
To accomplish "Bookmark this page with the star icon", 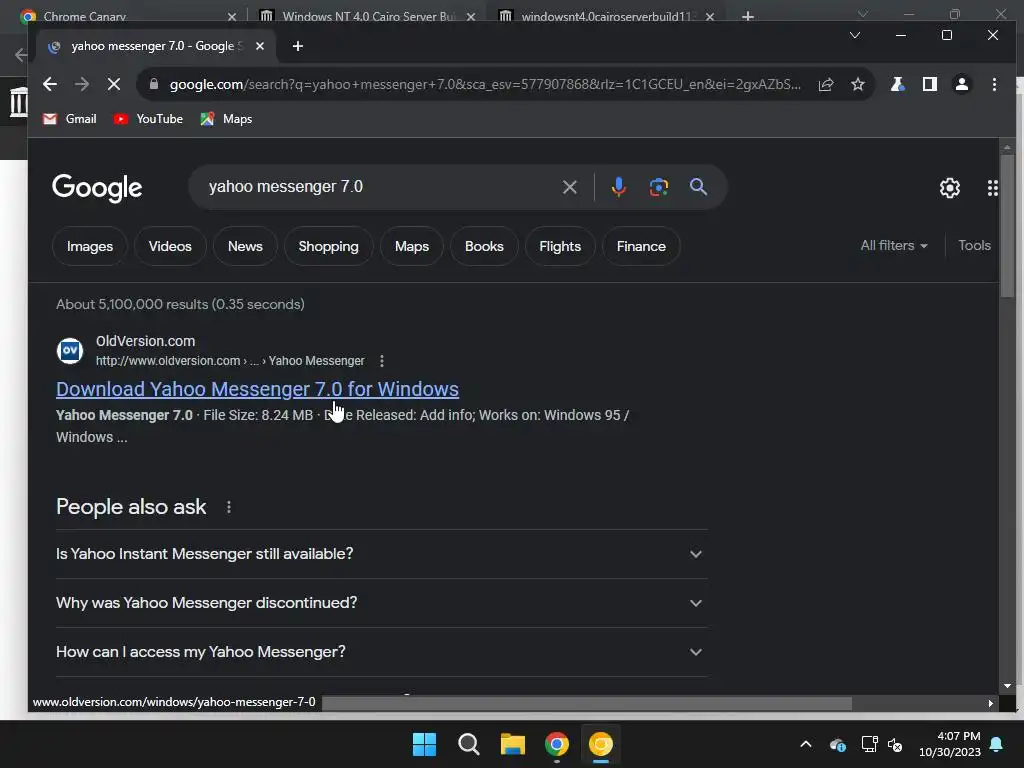I will 858,84.
